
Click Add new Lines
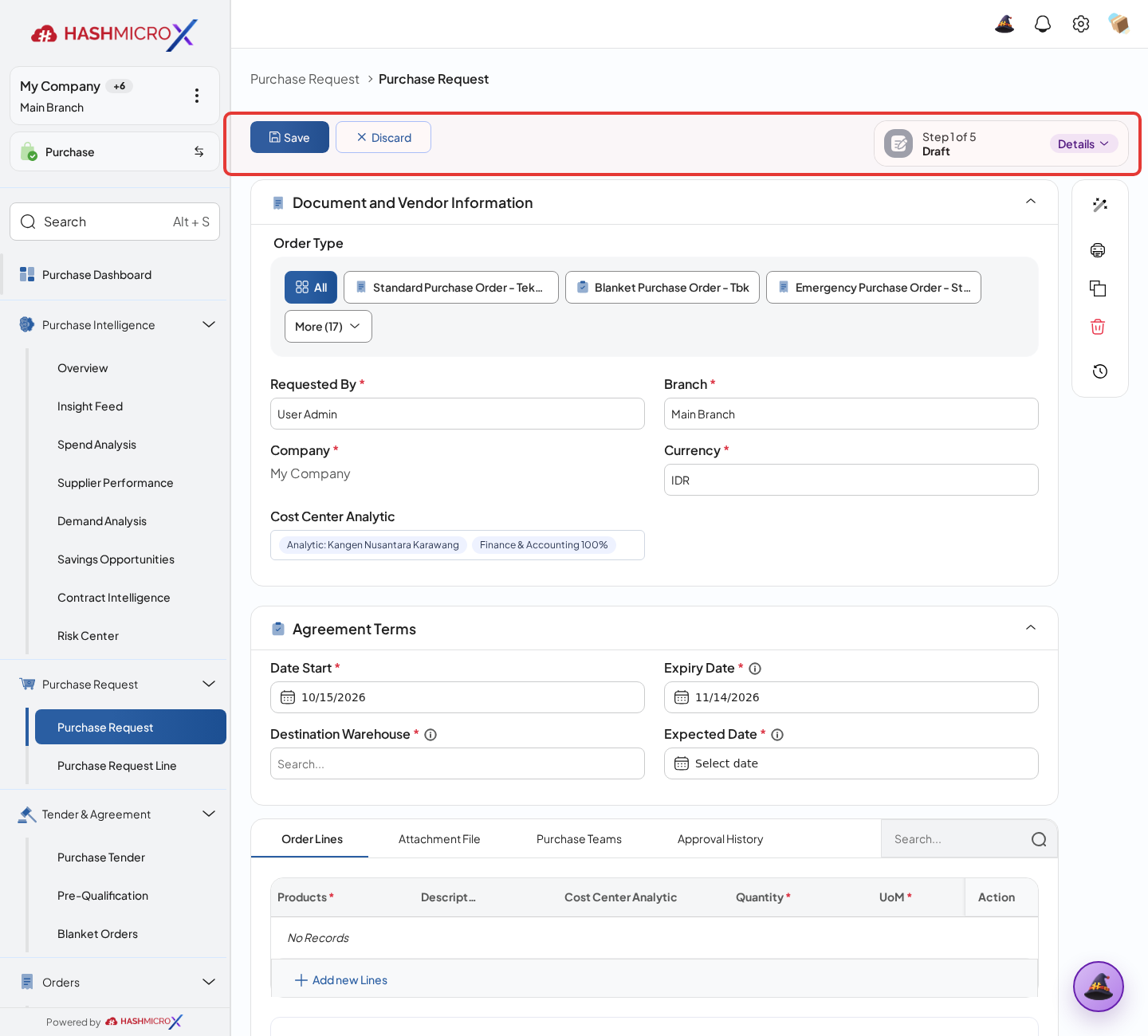(x=341, y=980)
